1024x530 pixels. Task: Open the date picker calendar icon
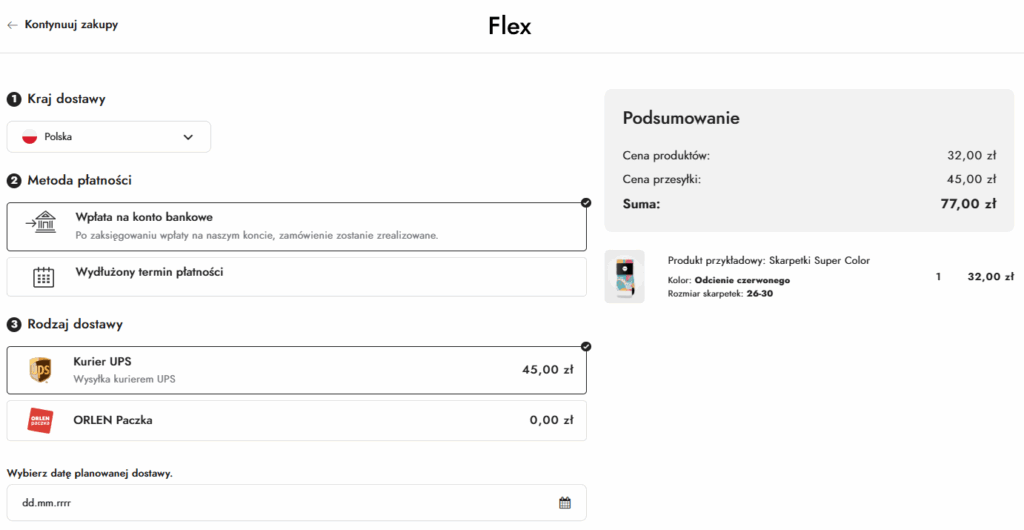565,503
